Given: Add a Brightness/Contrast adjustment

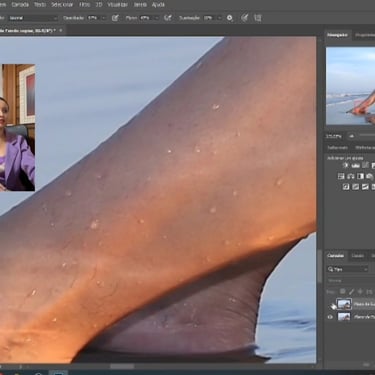Looking at the screenshot, I should (x=346, y=165).
